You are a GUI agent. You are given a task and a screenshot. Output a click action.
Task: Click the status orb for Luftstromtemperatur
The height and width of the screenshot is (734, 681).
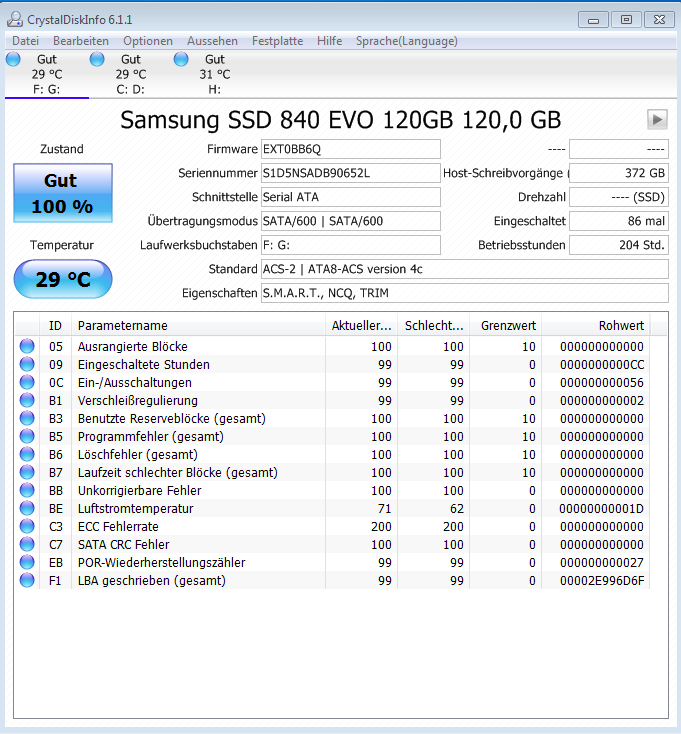[x=27, y=508]
